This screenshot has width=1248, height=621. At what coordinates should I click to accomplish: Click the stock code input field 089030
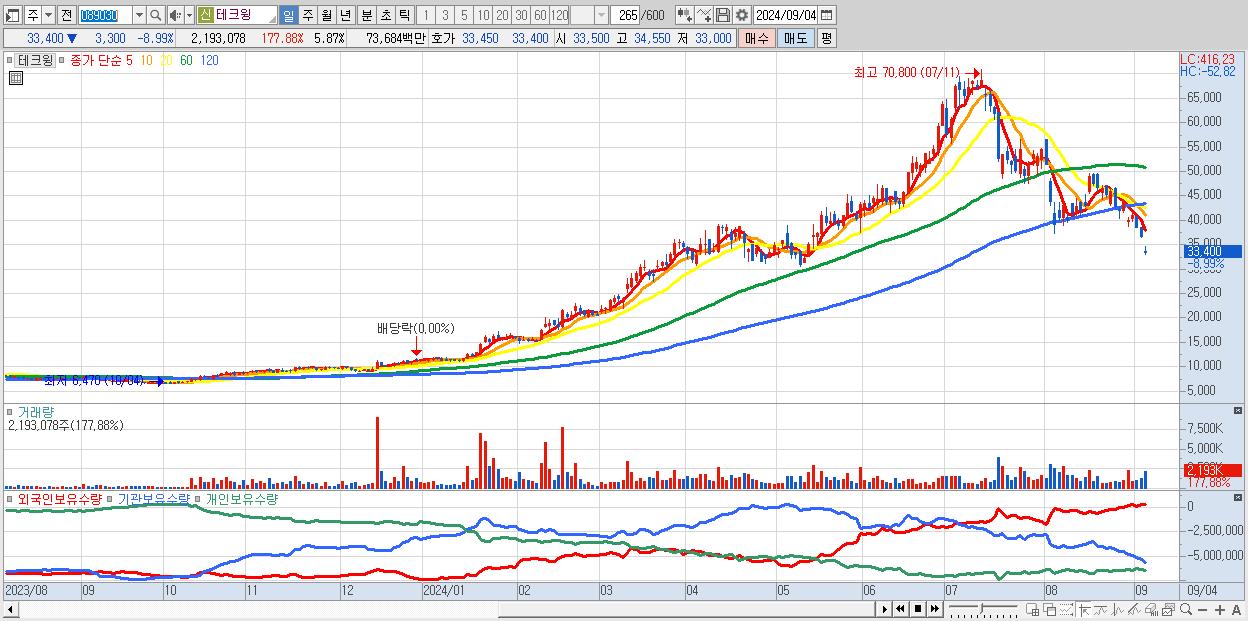106,15
